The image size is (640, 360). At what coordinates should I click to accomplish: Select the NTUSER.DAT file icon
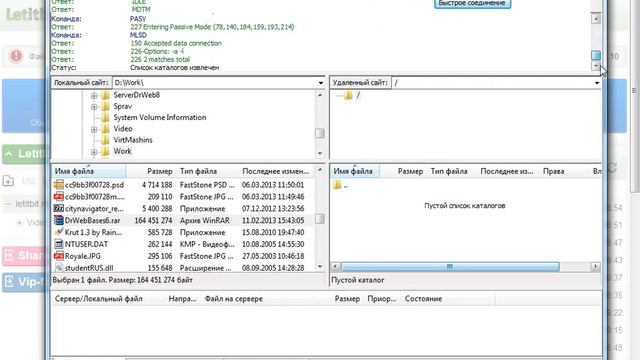pos(59,244)
